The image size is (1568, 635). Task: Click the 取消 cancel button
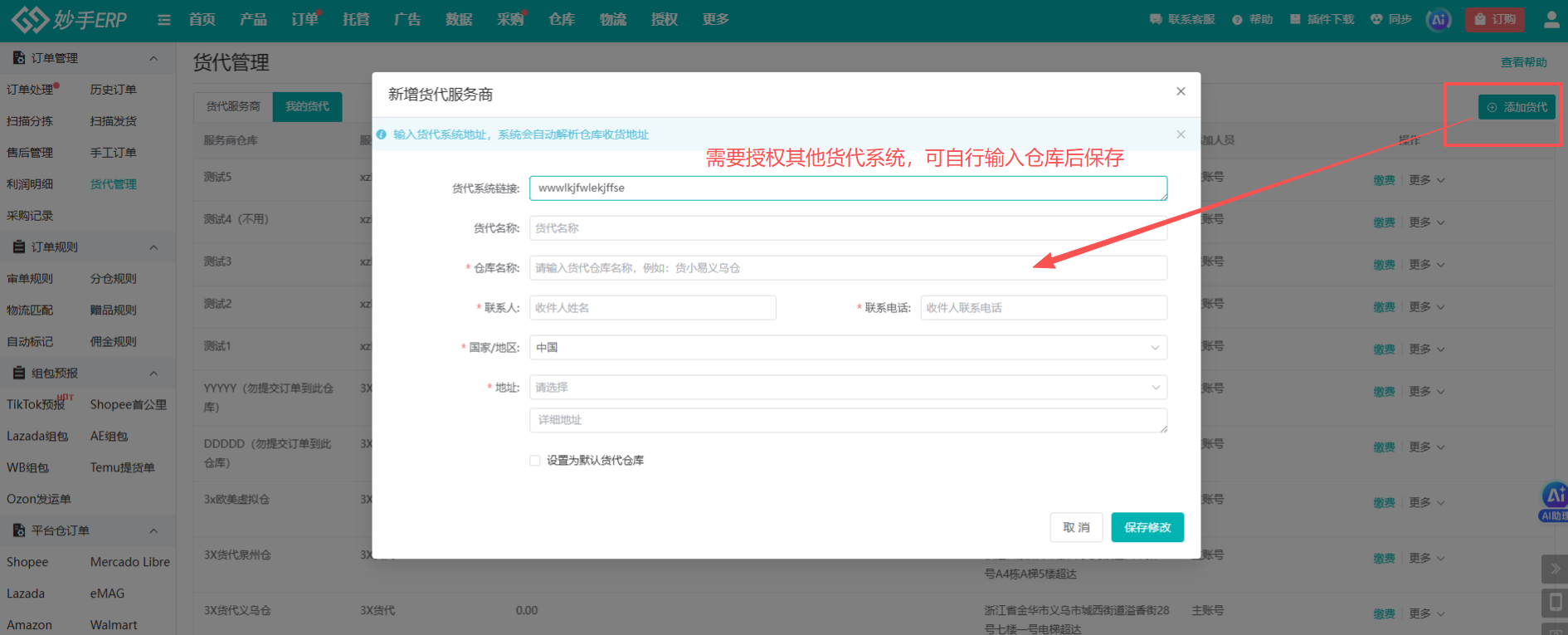pyautogui.click(x=1077, y=528)
